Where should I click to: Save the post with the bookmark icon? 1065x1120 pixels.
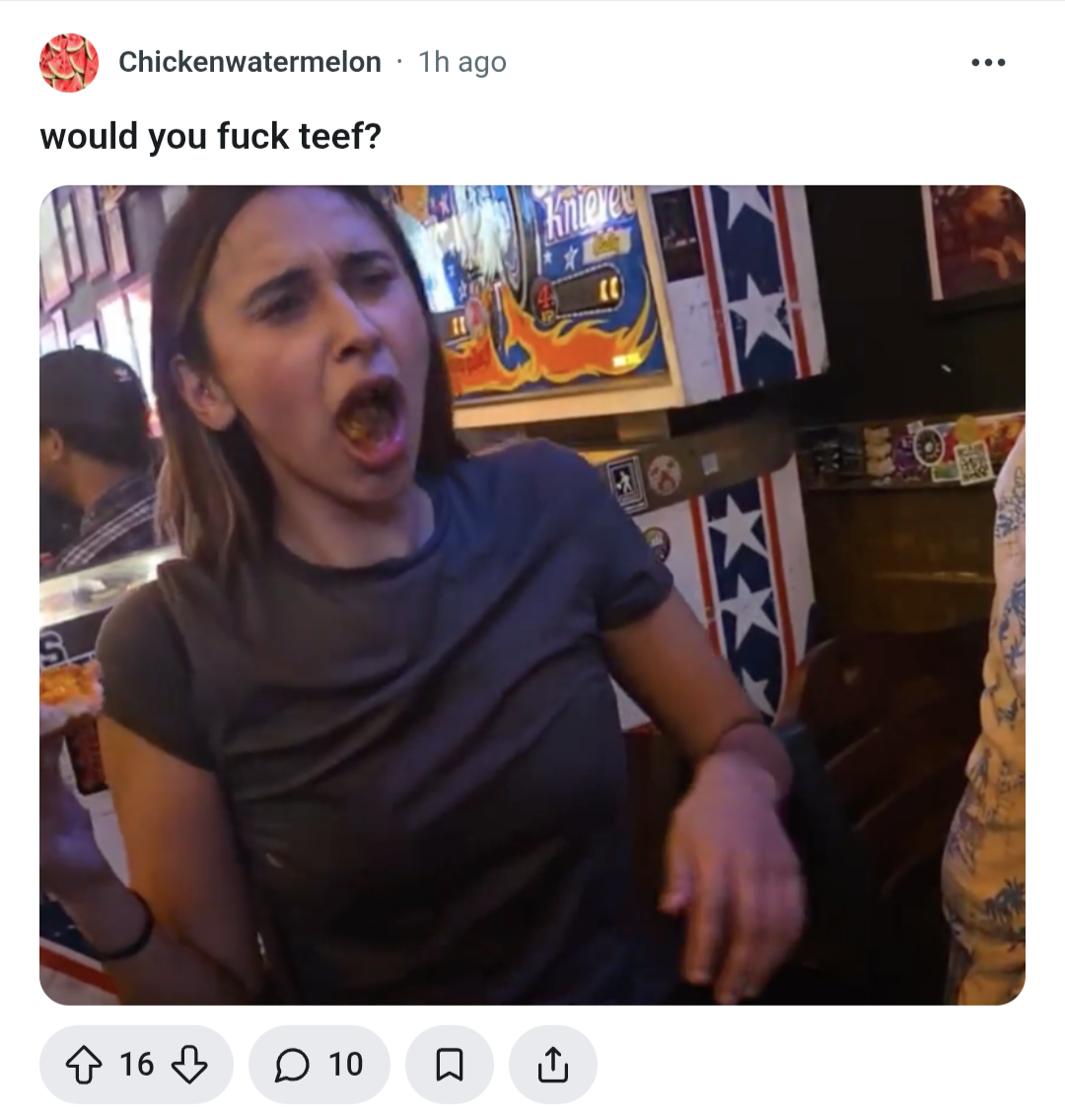[450, 1064]
